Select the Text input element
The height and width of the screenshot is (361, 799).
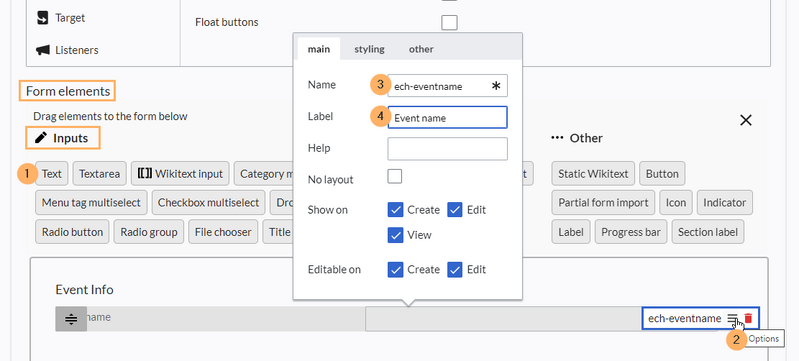51,174
